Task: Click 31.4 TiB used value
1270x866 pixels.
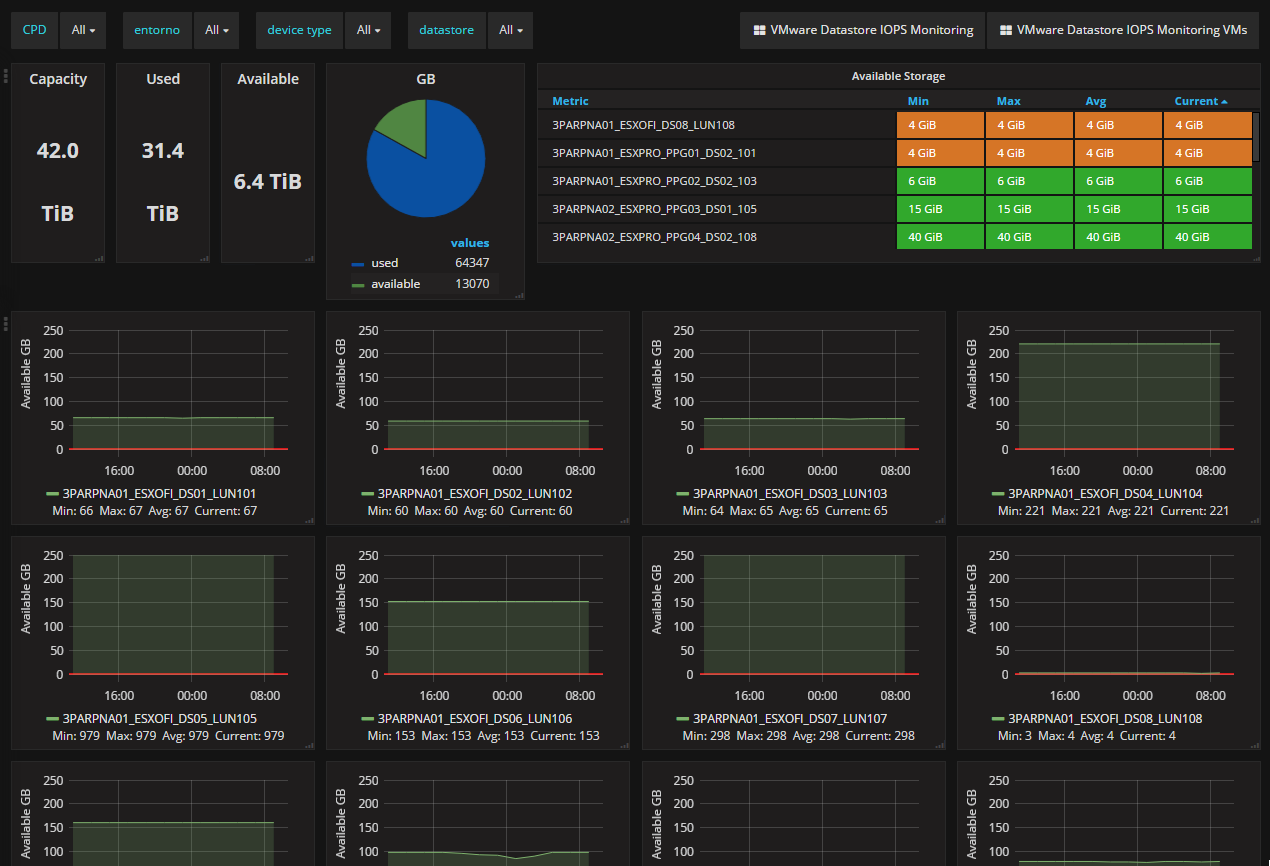Action: tap(163, 182)
